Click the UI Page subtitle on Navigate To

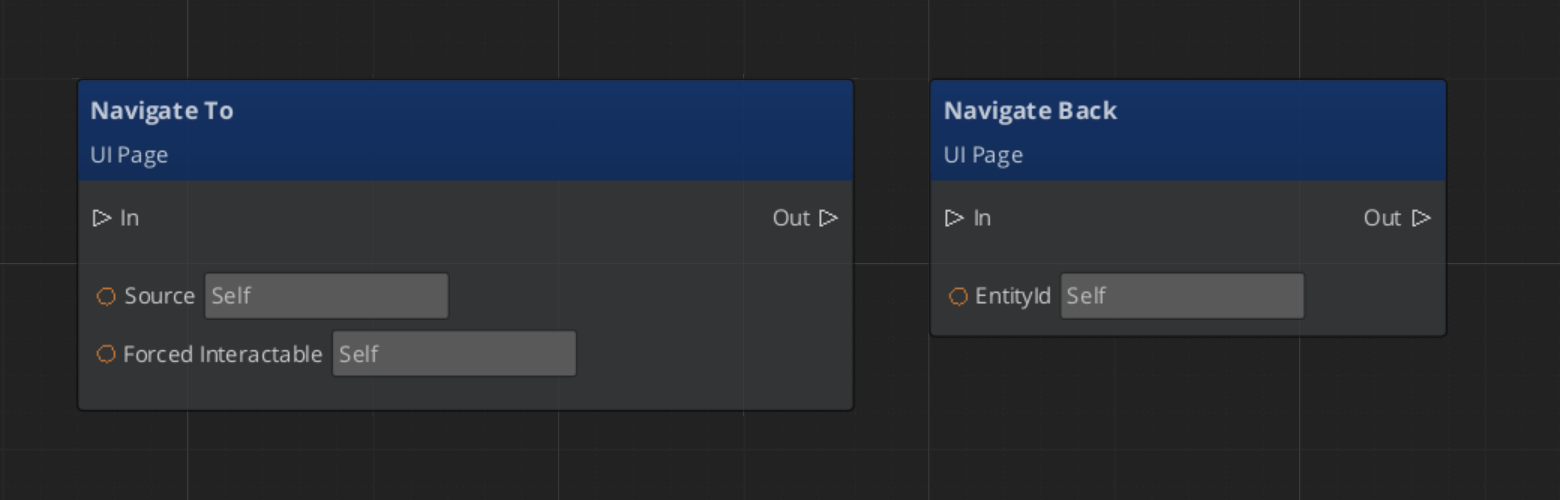tap(129, 155)
